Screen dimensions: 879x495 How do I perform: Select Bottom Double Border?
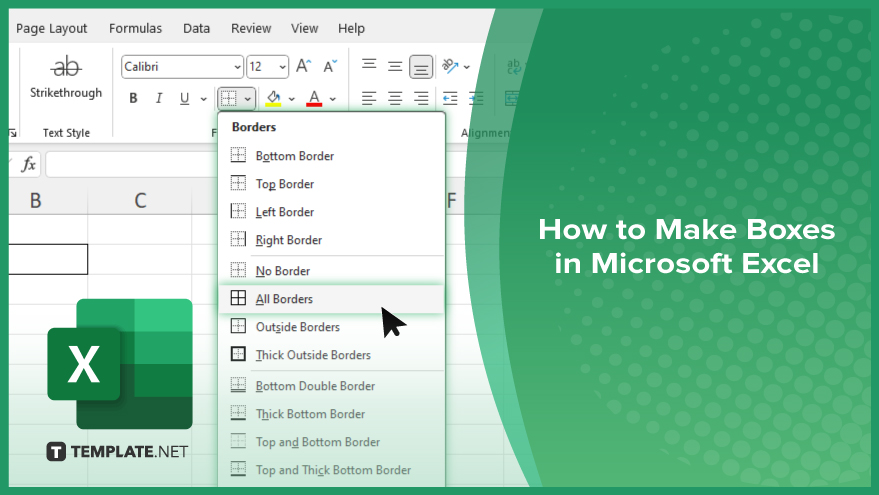331,386
